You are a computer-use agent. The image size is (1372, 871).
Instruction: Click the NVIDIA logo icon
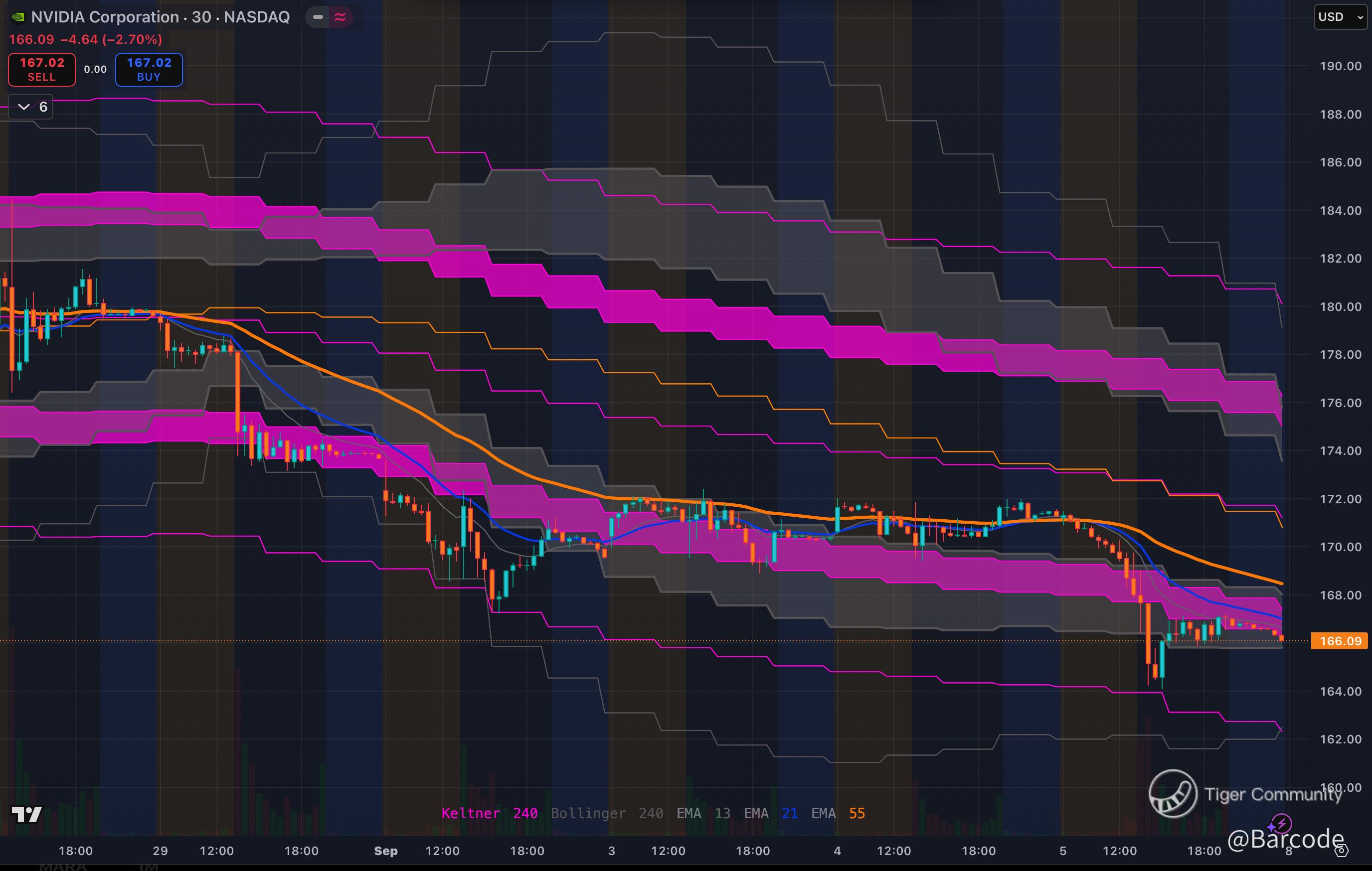pos(18,17)
